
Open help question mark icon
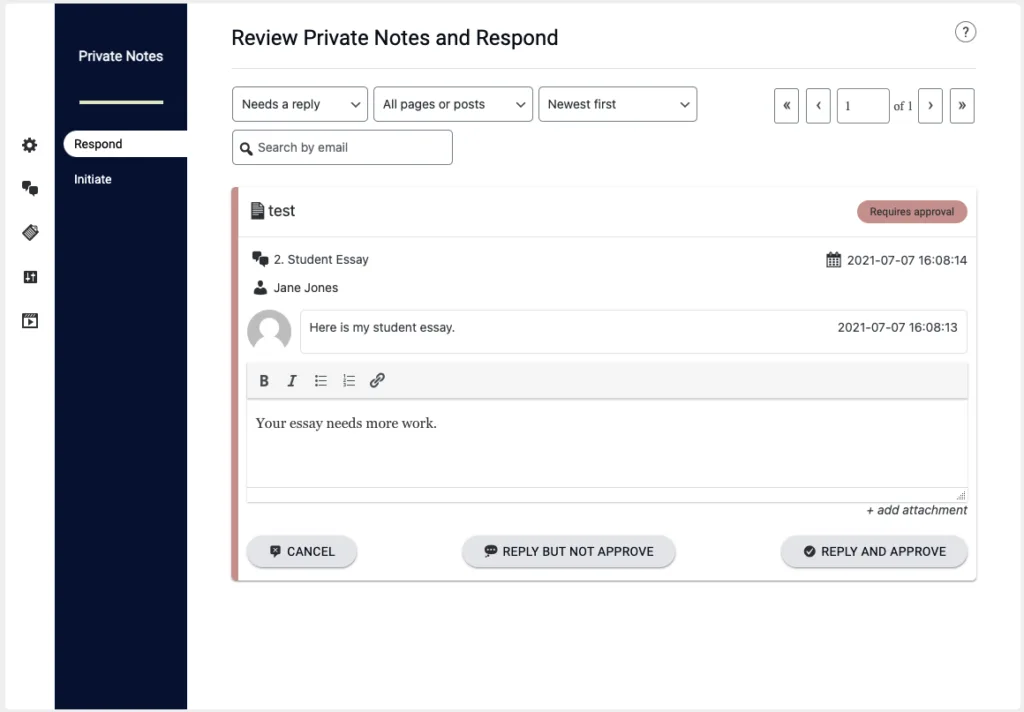(x=965, y=32)
